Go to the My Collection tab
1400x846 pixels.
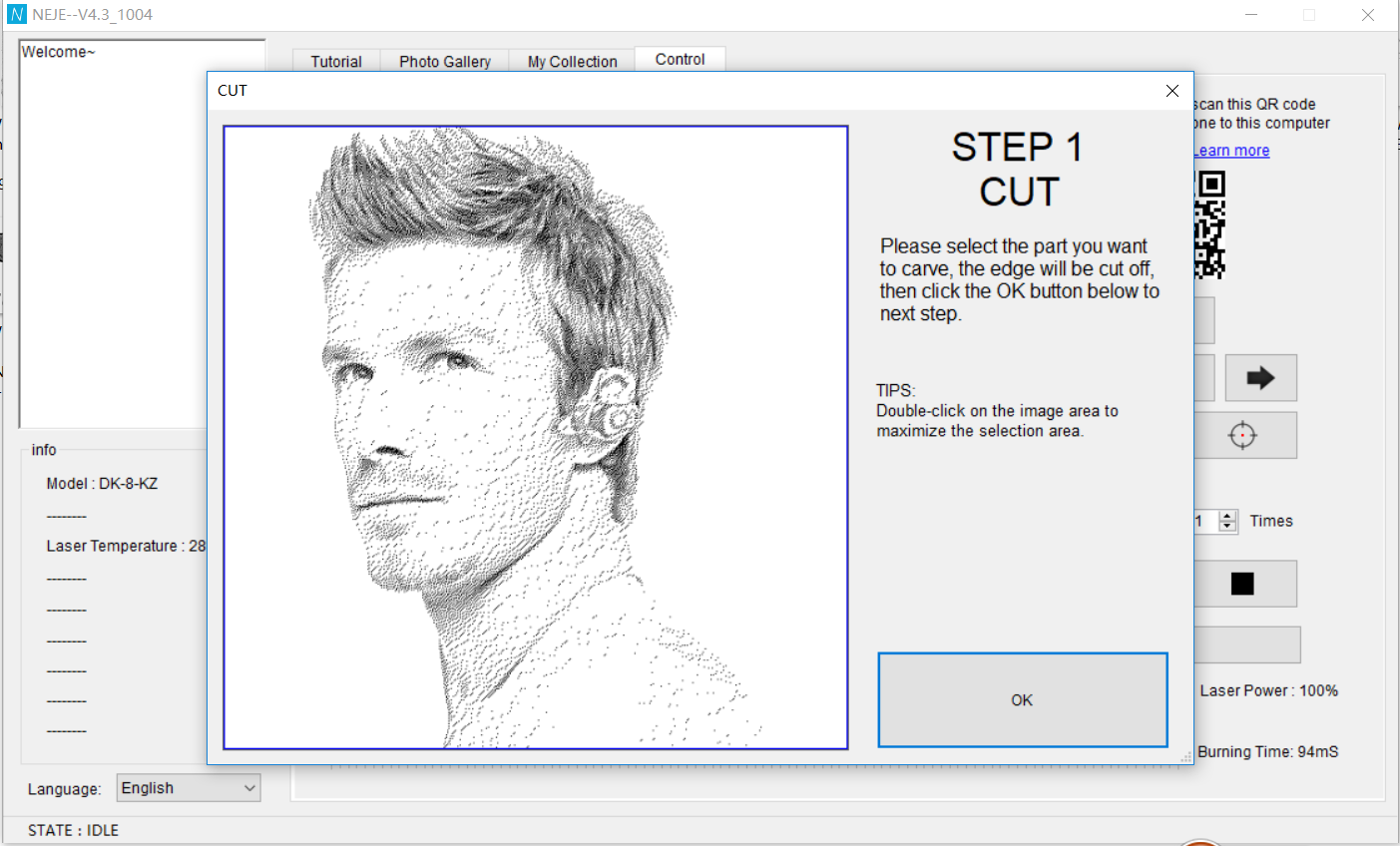[x=573, y=62]
